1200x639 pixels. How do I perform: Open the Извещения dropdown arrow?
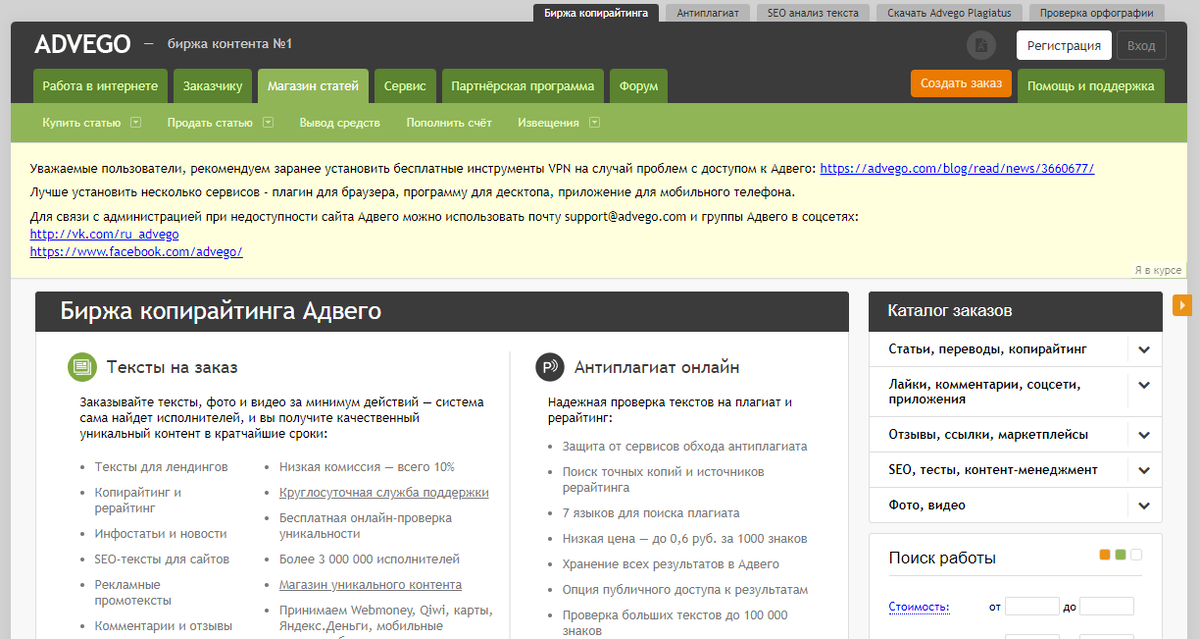coord(595,123)
